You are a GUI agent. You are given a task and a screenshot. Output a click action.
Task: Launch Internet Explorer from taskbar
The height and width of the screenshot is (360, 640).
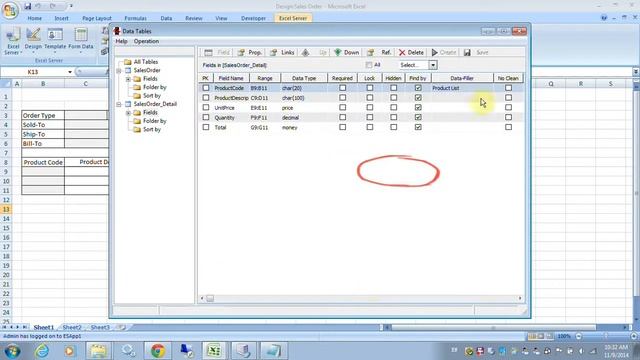click(x=42, y=351)
